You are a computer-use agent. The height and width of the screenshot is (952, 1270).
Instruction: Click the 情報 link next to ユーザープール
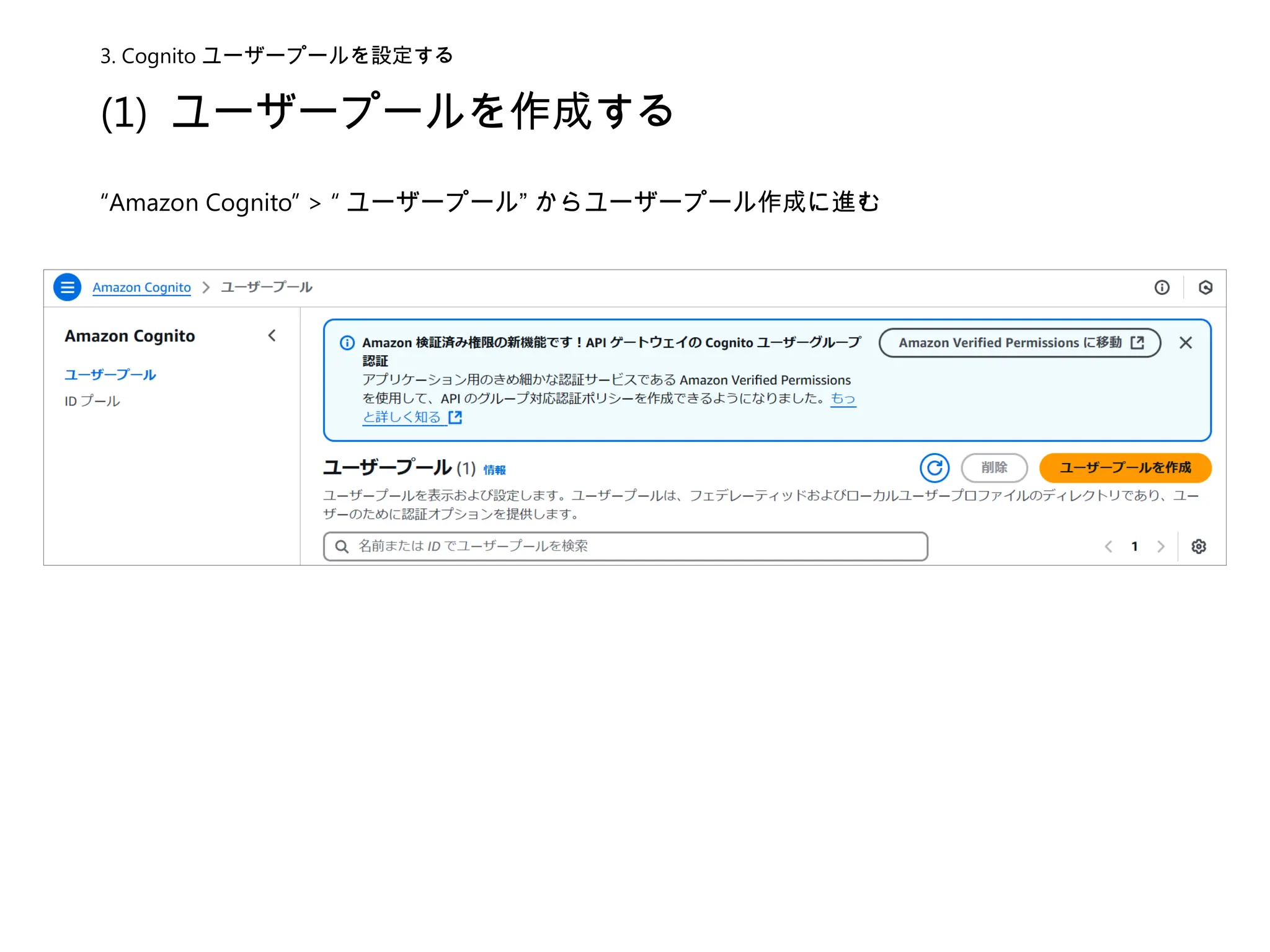(494, 470)
